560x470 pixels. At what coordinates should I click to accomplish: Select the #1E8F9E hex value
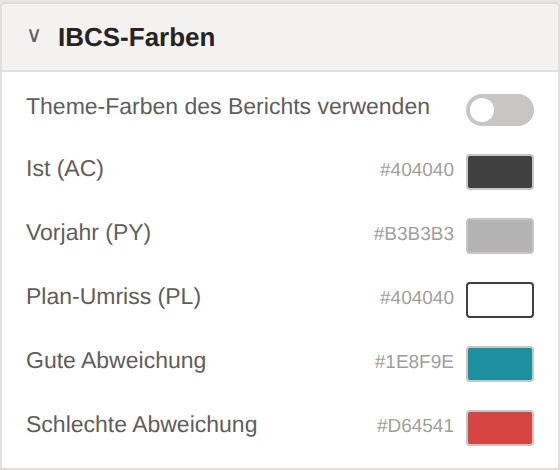(x=414, y=362)
